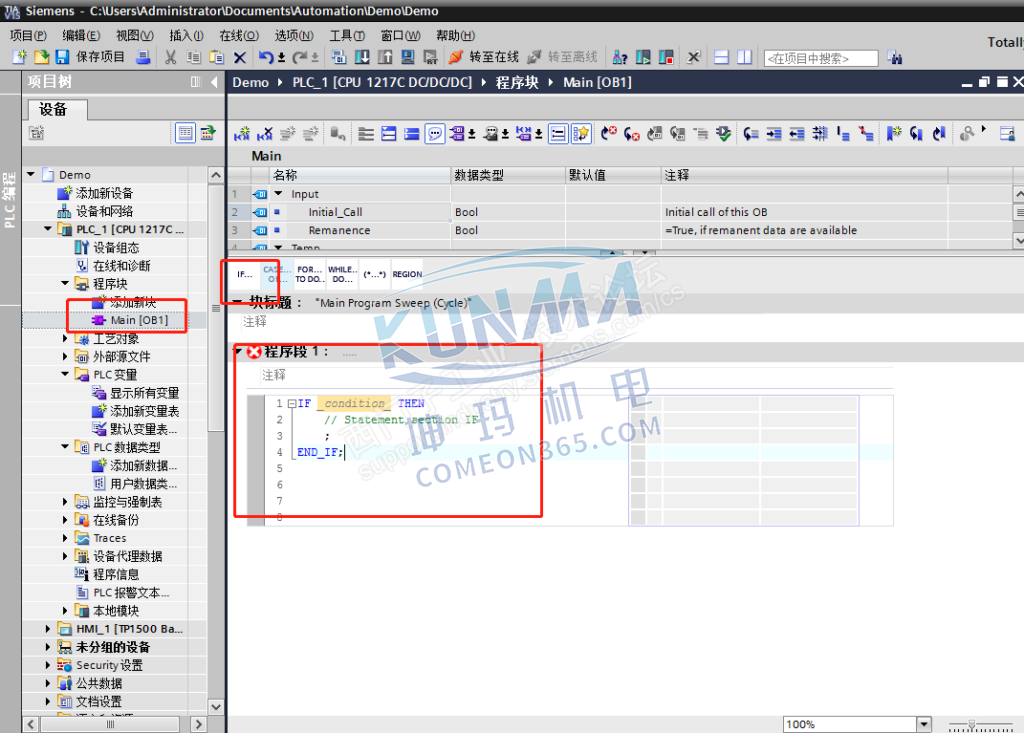Click the 在项目中搜索 search field
Image resolution: width=1024 pixels, height=733 pixels.
pyautogui.click(x=821, y=58)
